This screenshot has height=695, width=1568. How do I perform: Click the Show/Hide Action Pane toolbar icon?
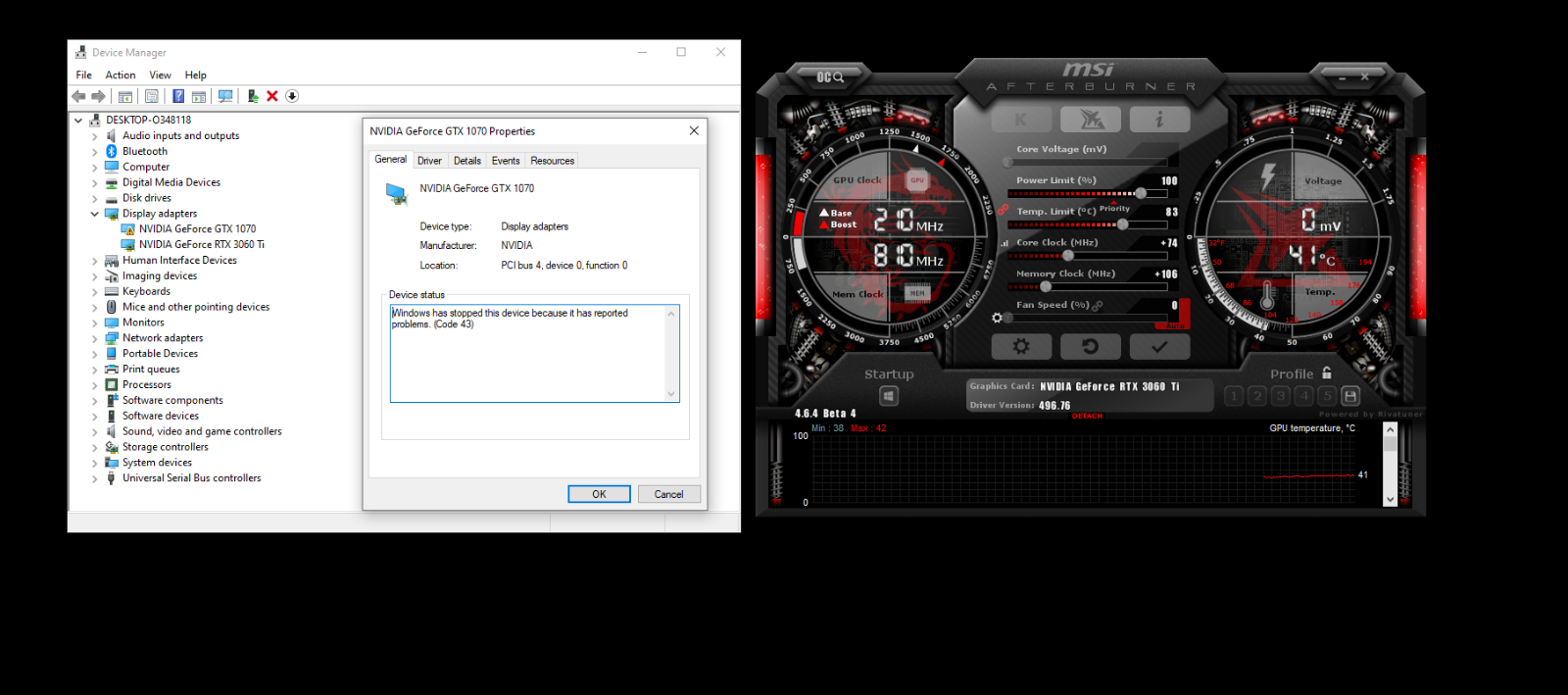click(199, 96)
